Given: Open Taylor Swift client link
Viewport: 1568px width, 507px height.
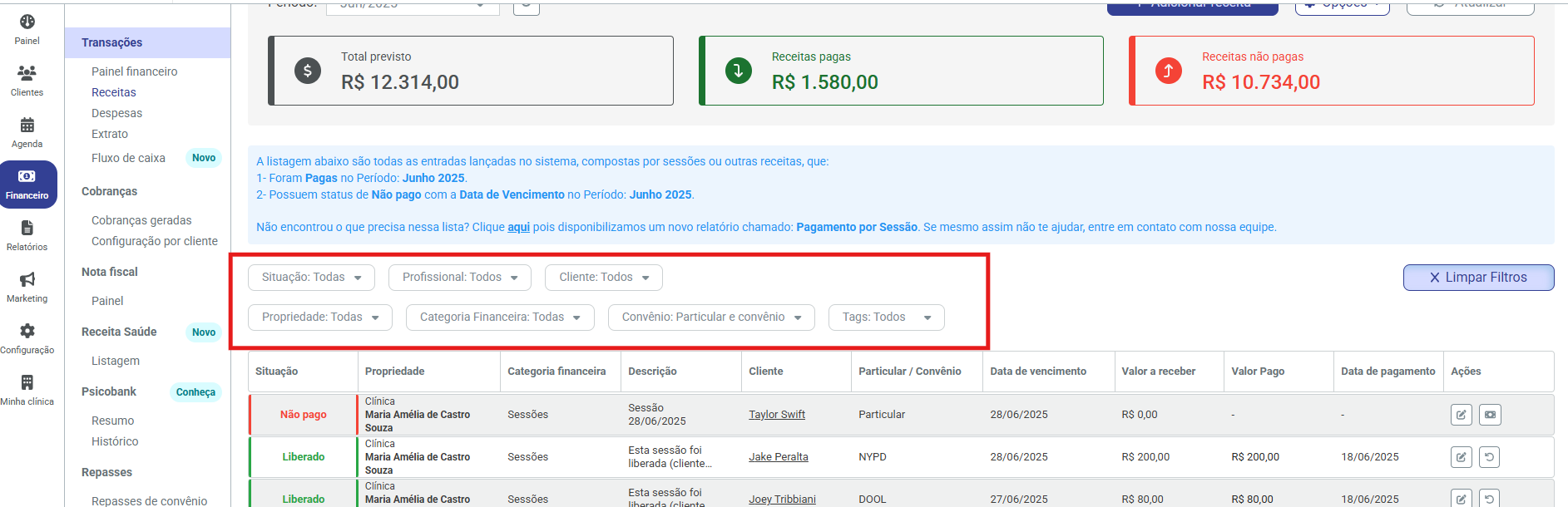Looking at the screenshot, I should 777,415.
